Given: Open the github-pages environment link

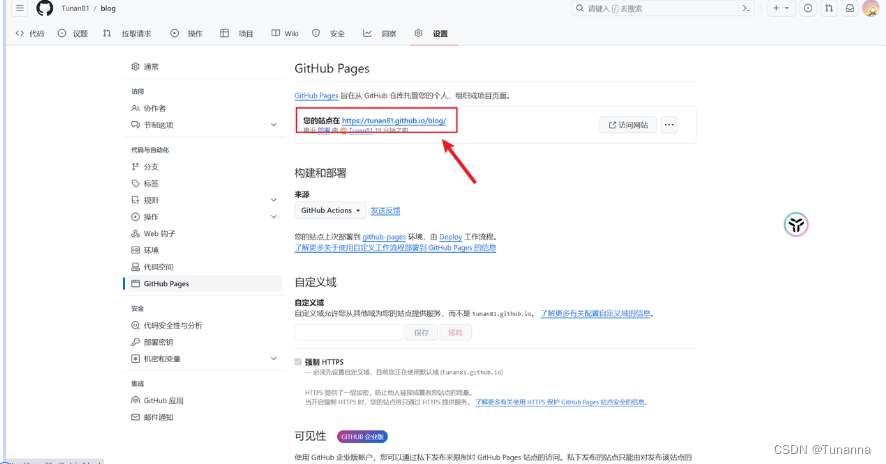Looking at the screenshot, I should point(384,237).
